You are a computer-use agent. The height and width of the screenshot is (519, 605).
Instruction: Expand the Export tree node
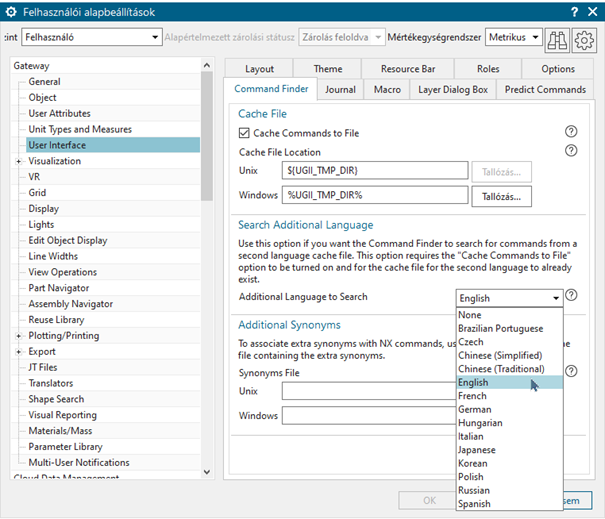click(x=18, y=352)
